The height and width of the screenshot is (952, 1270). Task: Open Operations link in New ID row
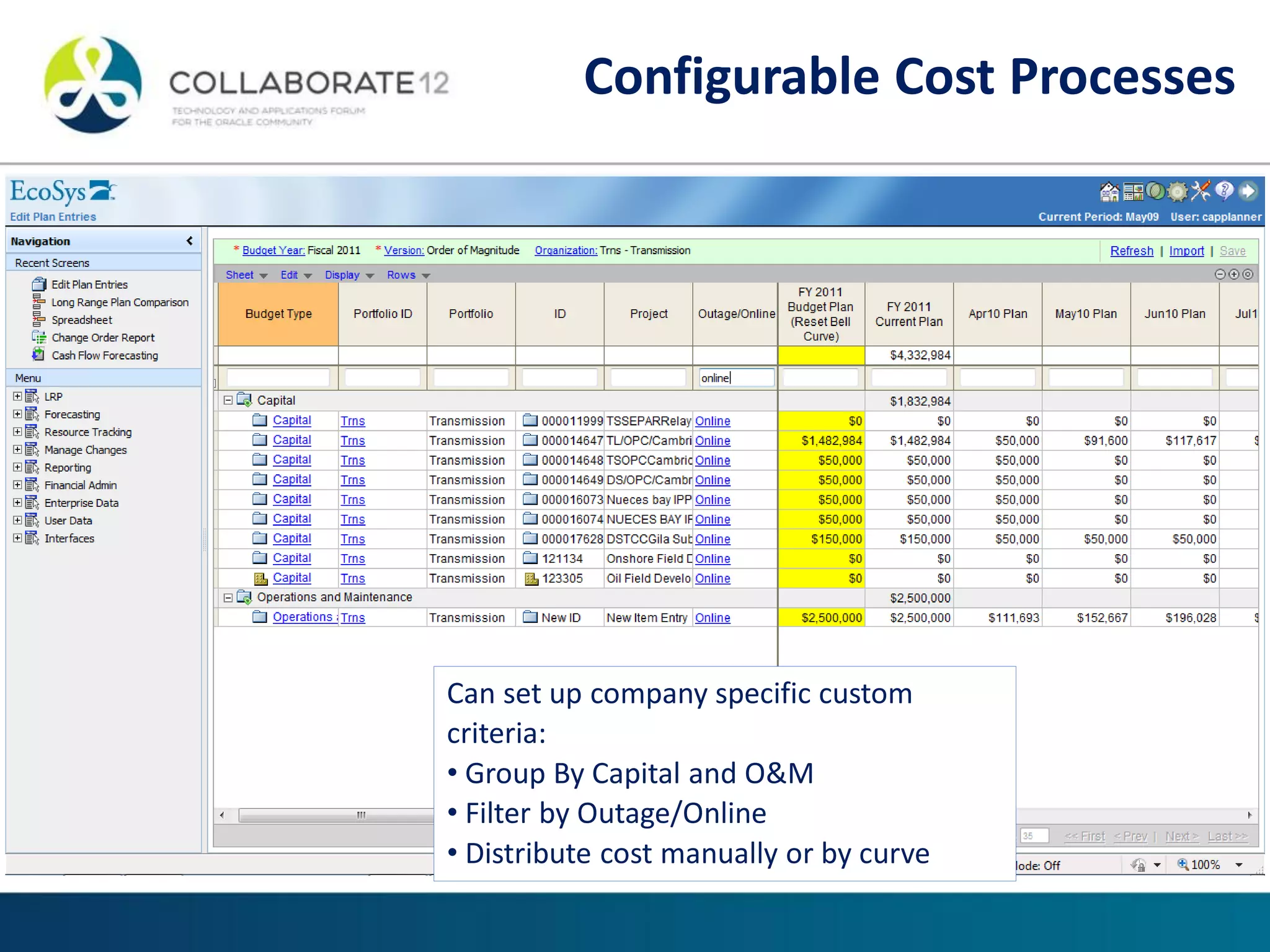pos(304,617)
